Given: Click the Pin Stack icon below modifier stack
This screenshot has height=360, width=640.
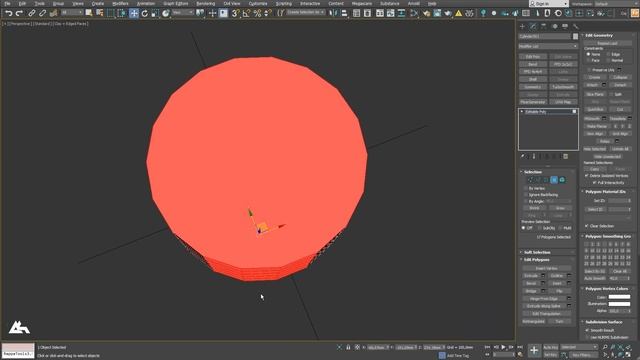Looking at the screenshot, I should (x=522, y=156).
